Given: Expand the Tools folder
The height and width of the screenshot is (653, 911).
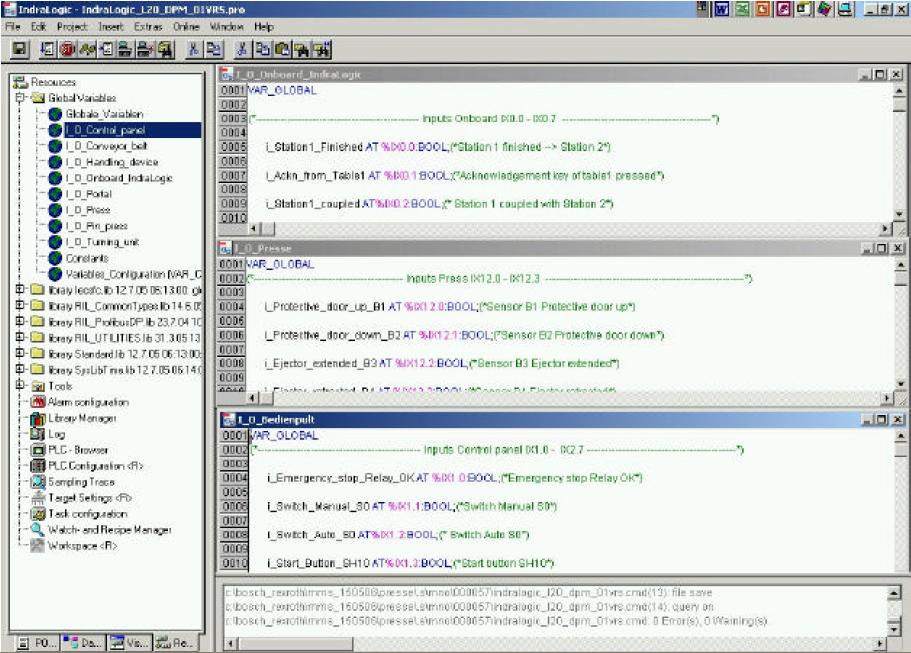Looking at the screenshot, I should pyautogui.click(x=20, y=385).
